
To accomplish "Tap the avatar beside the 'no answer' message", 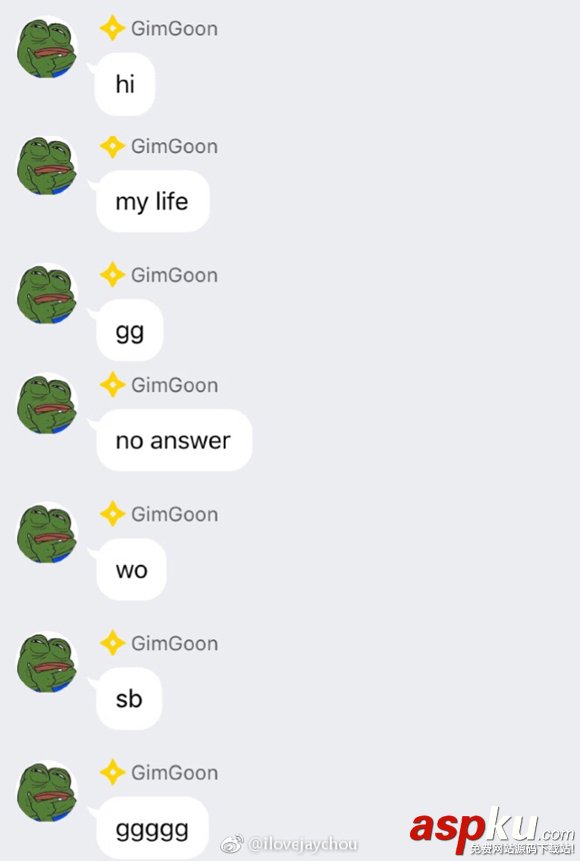I will tap(47, 404).
